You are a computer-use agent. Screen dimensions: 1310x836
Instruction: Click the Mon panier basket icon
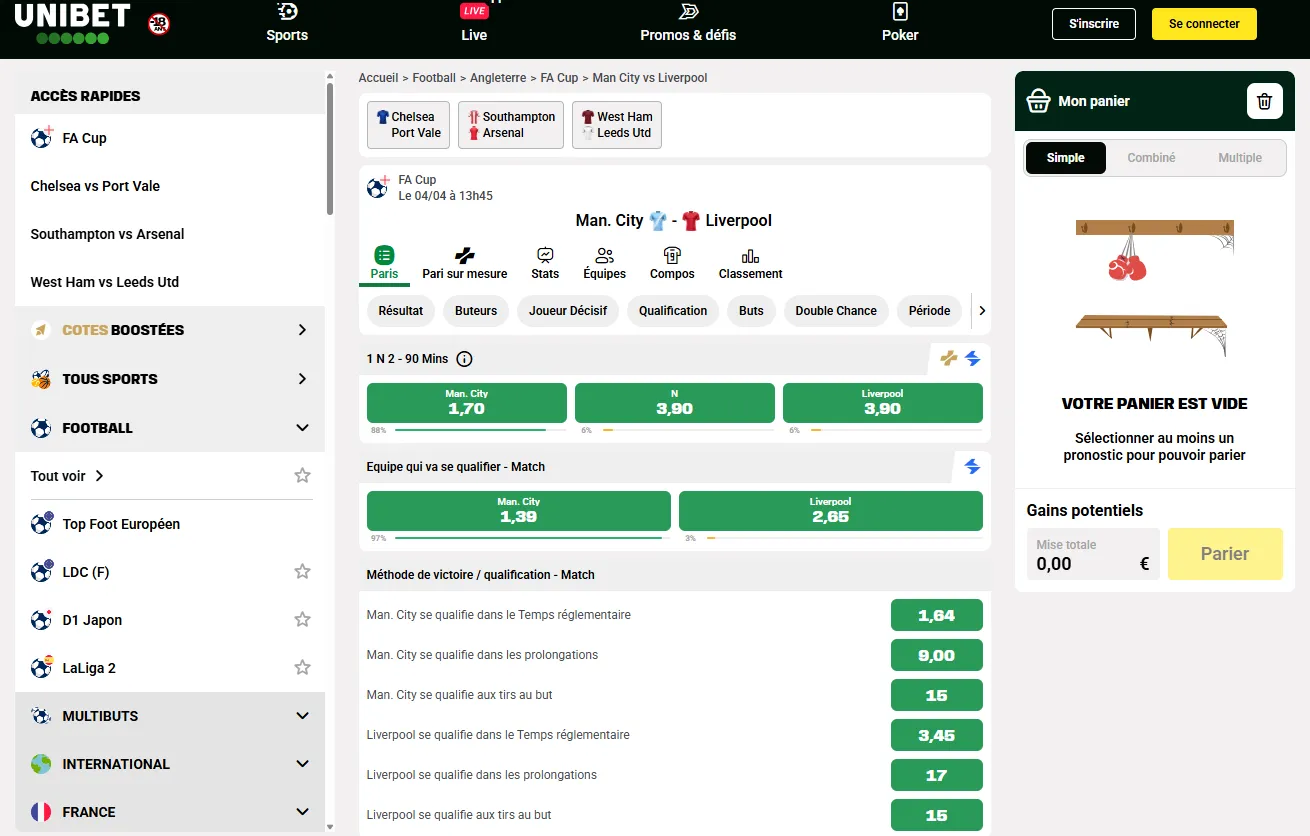(x=1039, y=101)
